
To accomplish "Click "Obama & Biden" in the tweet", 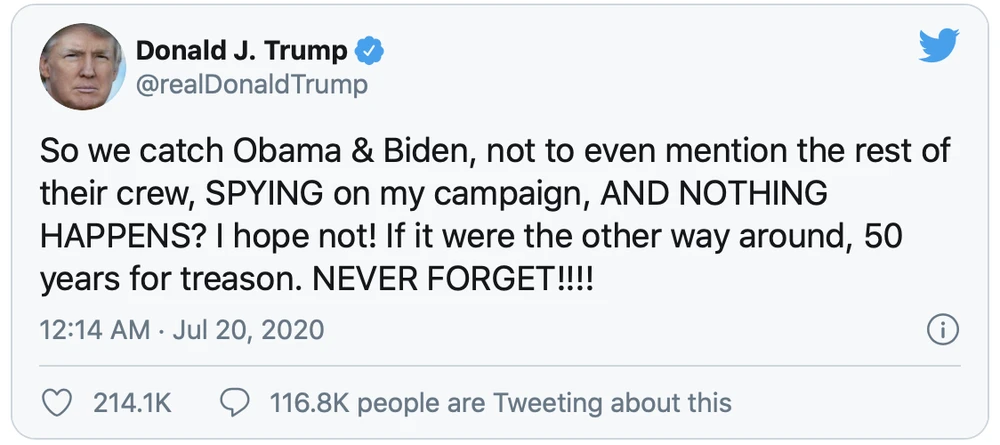I will pyautogui.click(x=321, y=150).
